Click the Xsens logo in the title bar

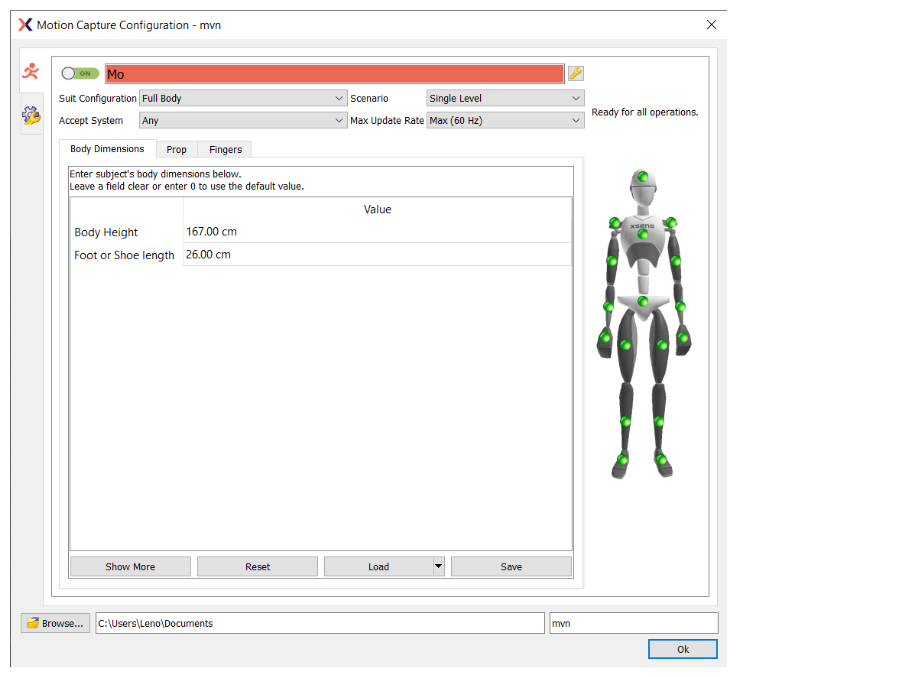click(x=25, y=25)
